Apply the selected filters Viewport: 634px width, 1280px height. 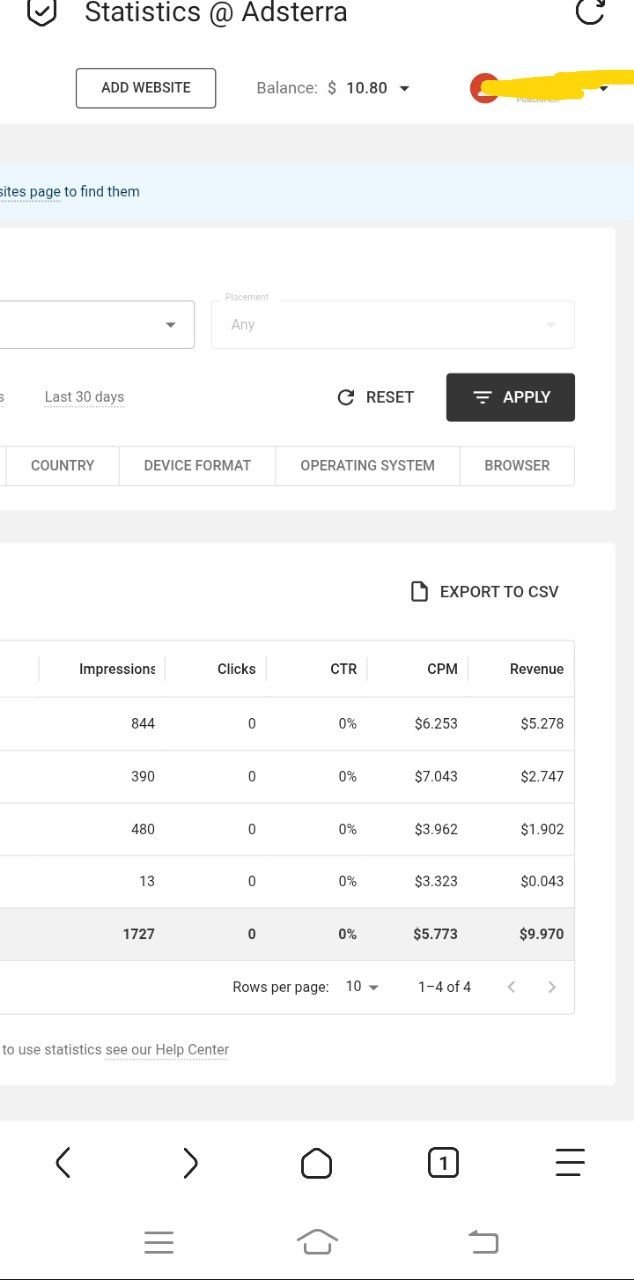[510, 397]
